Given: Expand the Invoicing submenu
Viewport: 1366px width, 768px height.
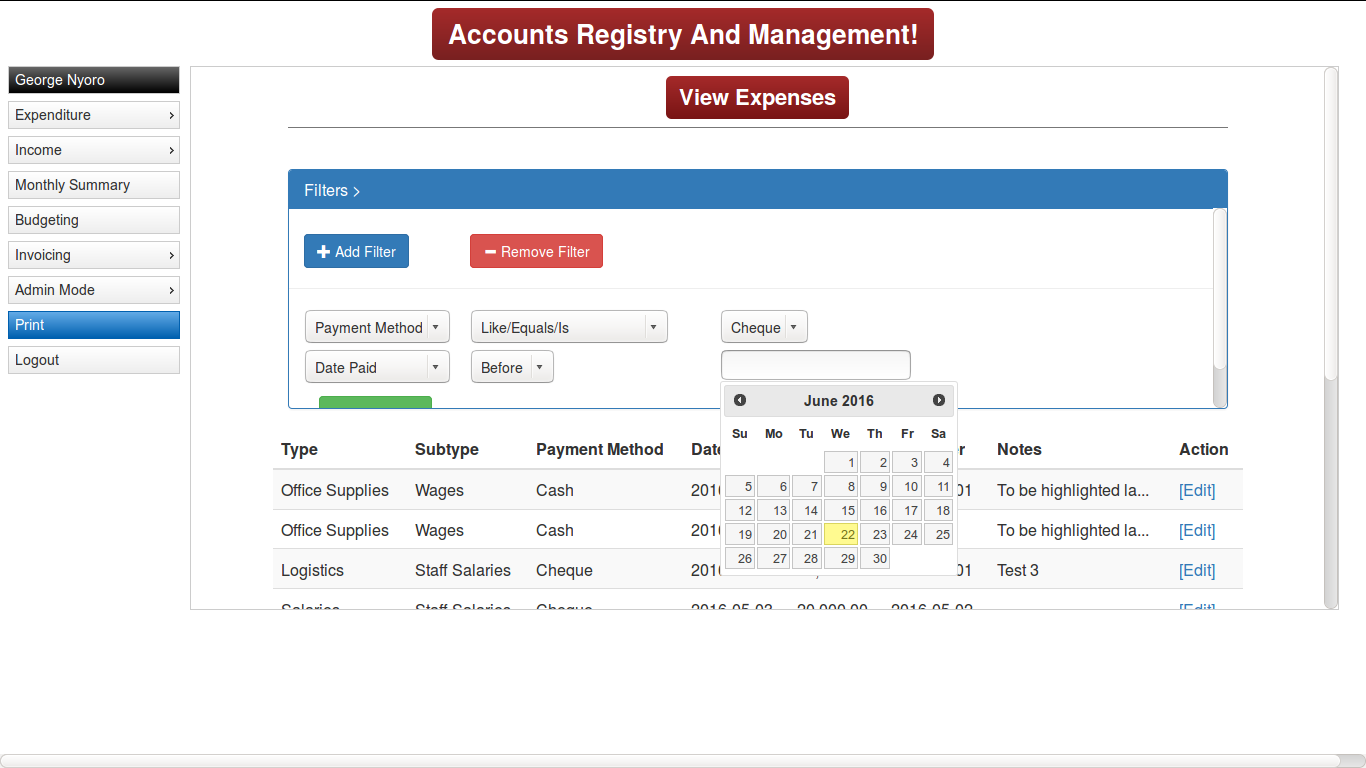Looking at the screenshot, I should pyautogui.click(x=94, y=255).
